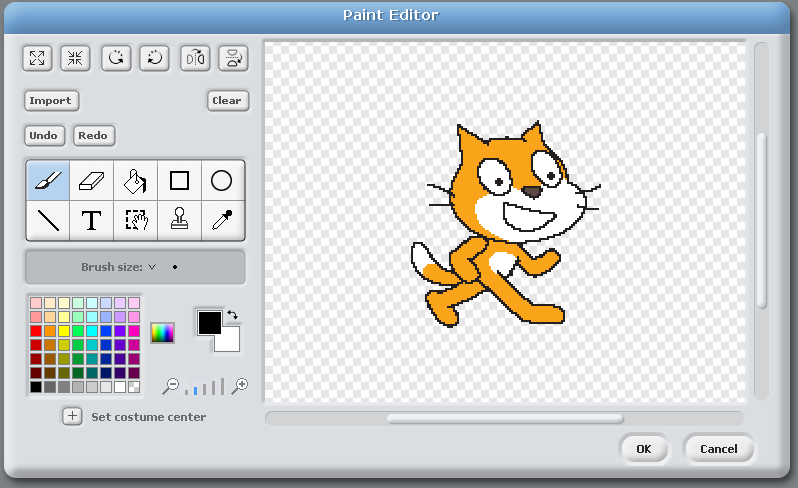Select the Eraser tool
The height and width of the screenshot is (488, 798).
tap(91, 181)
